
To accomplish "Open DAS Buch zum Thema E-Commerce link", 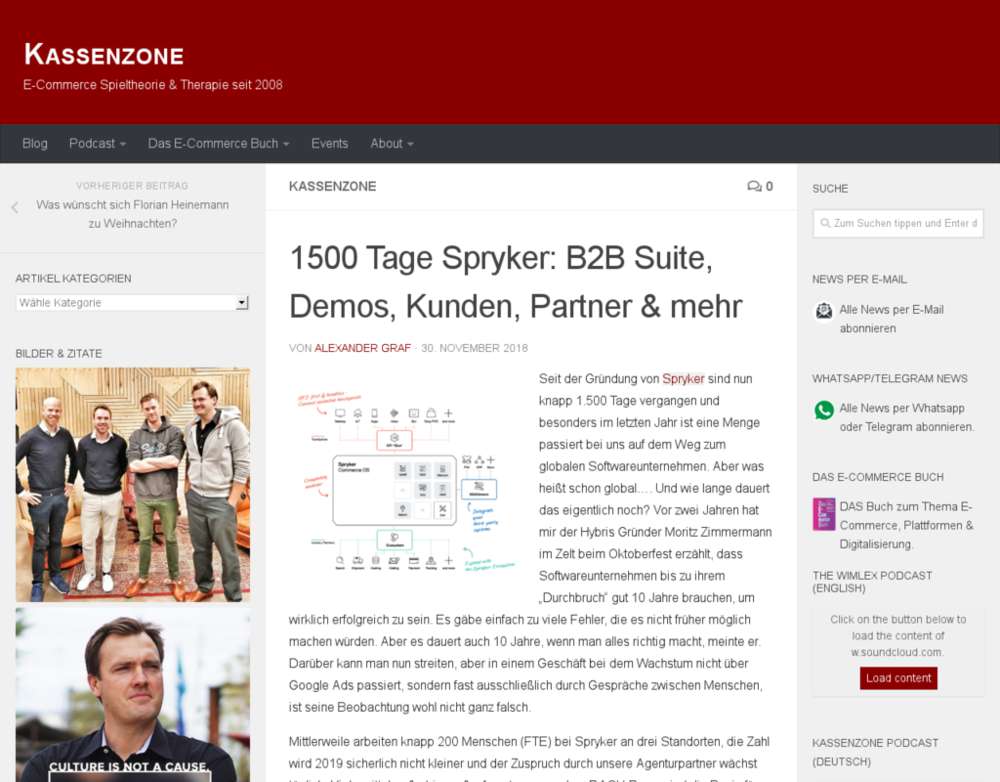I will 906,525.
